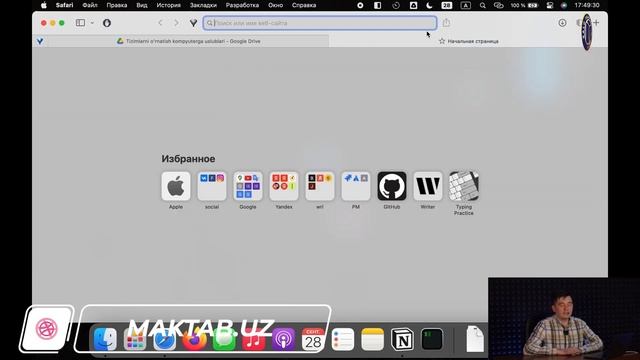The width and height of the screenshot is (640, 360).
Task: Open the Вид menu
Action: pyautogui.click(x=142, y=5)
